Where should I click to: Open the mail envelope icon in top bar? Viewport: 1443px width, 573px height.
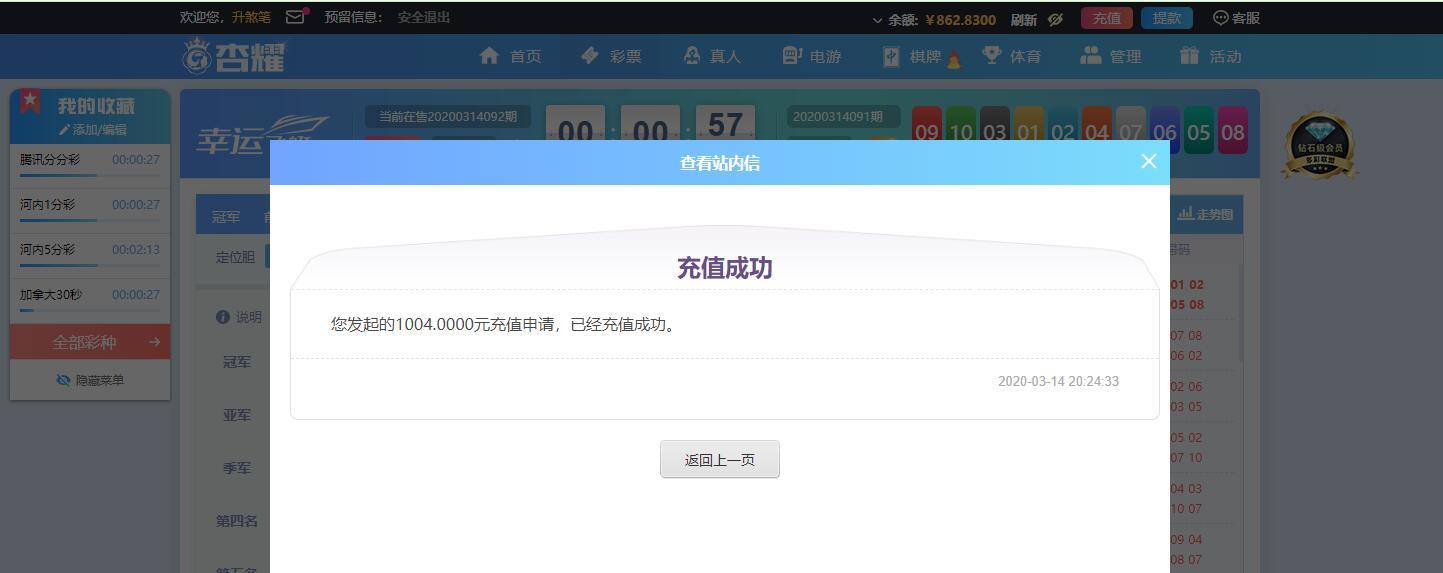295,17
